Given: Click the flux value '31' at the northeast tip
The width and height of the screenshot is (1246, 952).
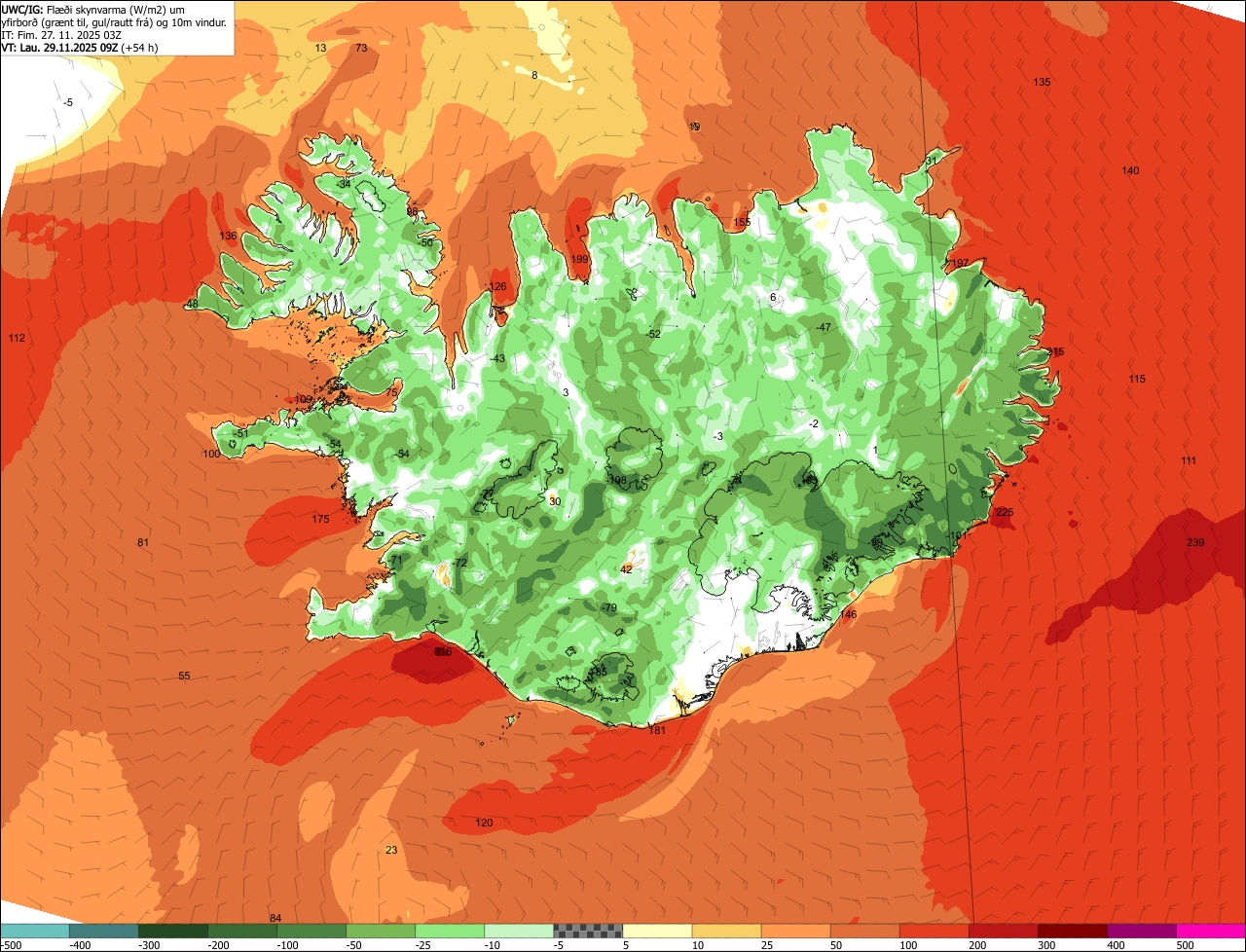Looking at the screenshot, I should (x=932, y=161).
